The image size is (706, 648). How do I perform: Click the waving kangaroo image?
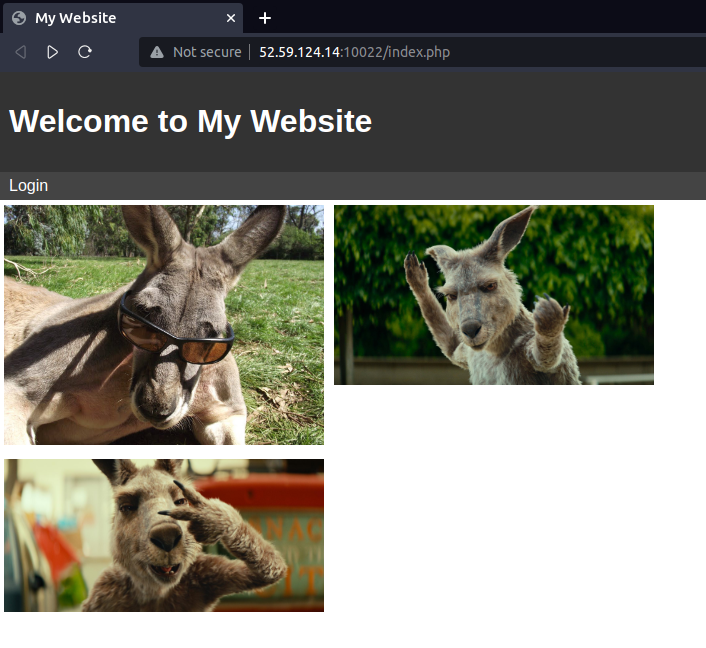(493, 295)
